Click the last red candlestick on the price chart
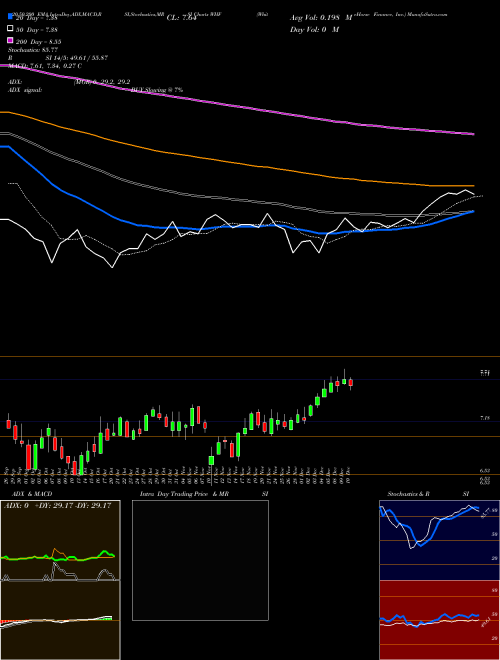The height and width of the screenshot is (660, 500). (x=351, y=383)
